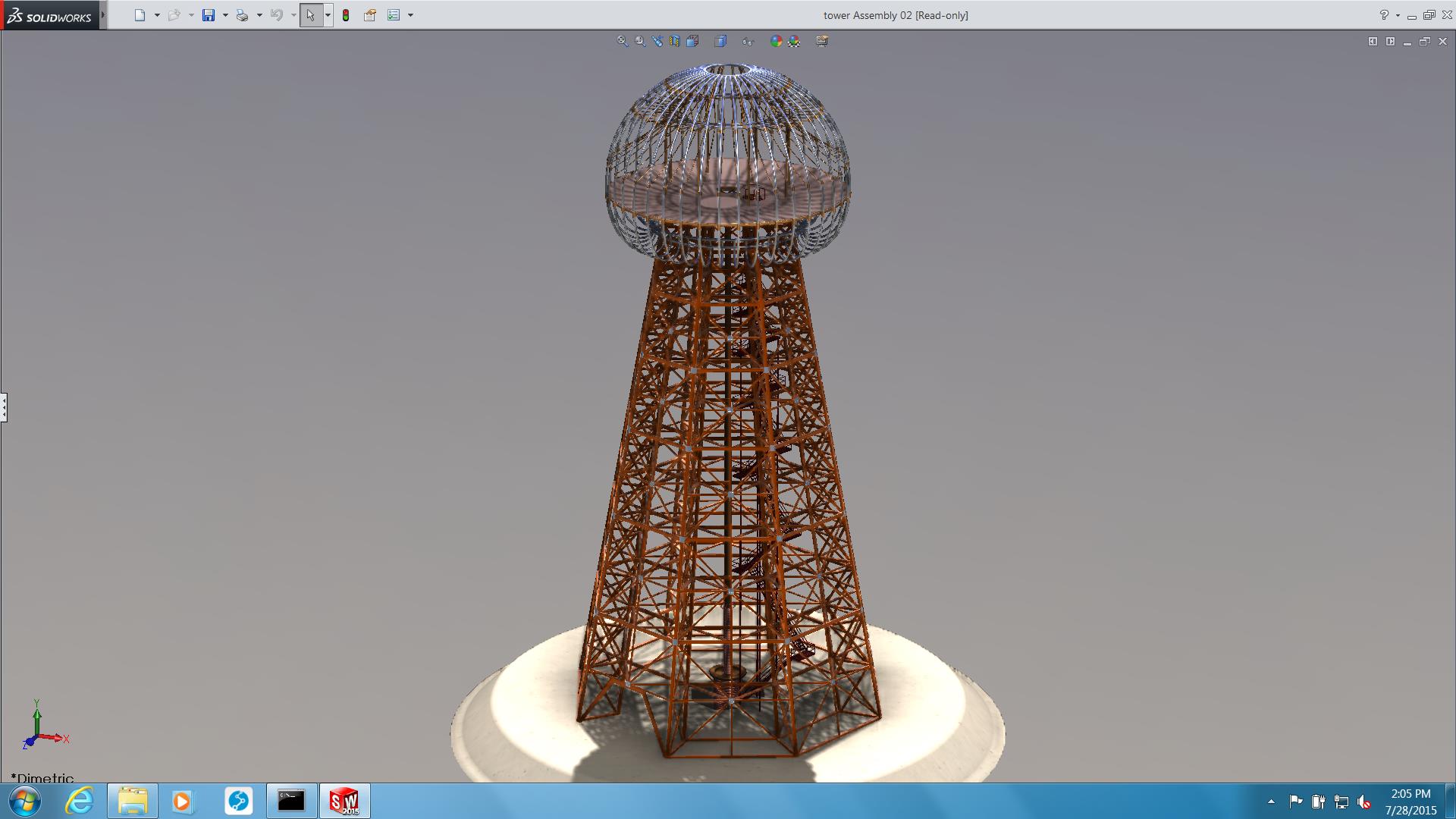The height and width of the screenshot is (819, 1456).
Task: Open the View Orientation cube
Action: 692,41
